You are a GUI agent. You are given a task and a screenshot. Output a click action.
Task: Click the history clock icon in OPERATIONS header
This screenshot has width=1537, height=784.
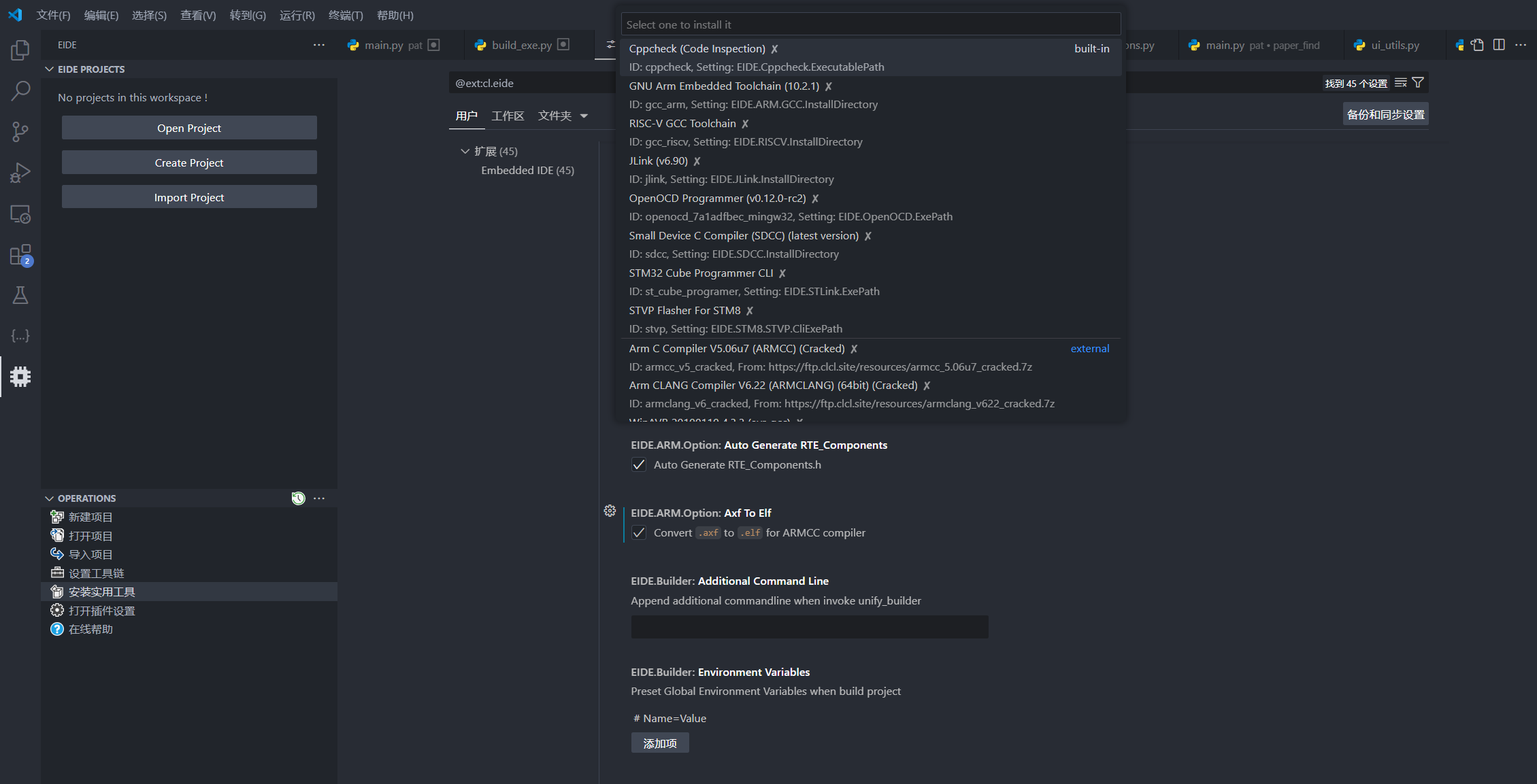pos(298,498)
